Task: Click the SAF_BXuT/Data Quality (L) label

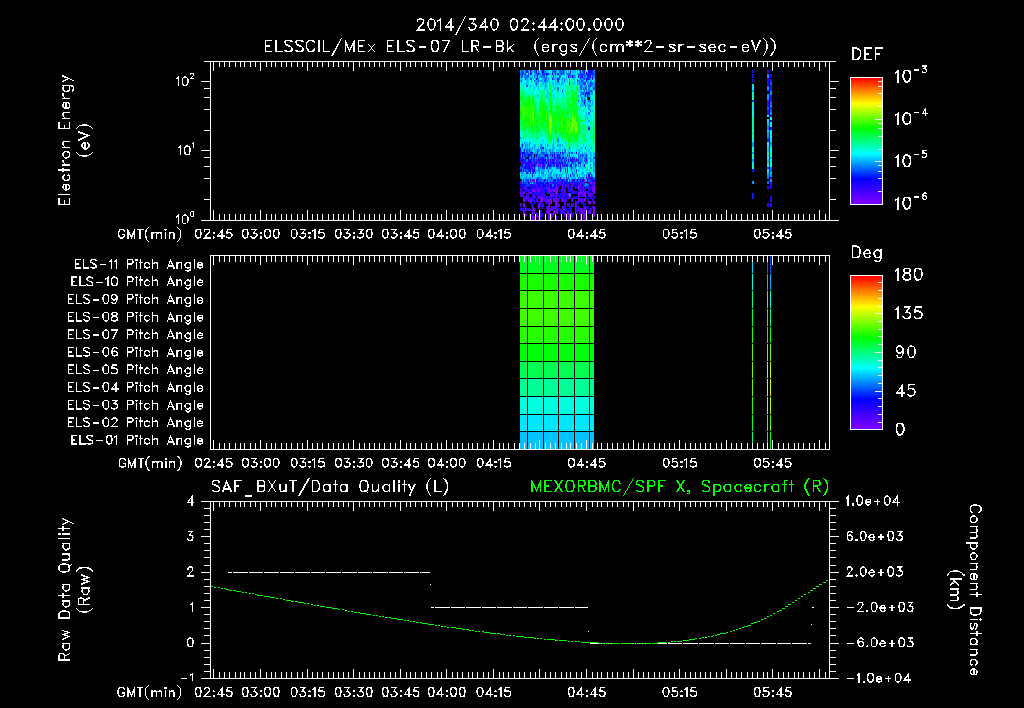Action: click(330, 487)
